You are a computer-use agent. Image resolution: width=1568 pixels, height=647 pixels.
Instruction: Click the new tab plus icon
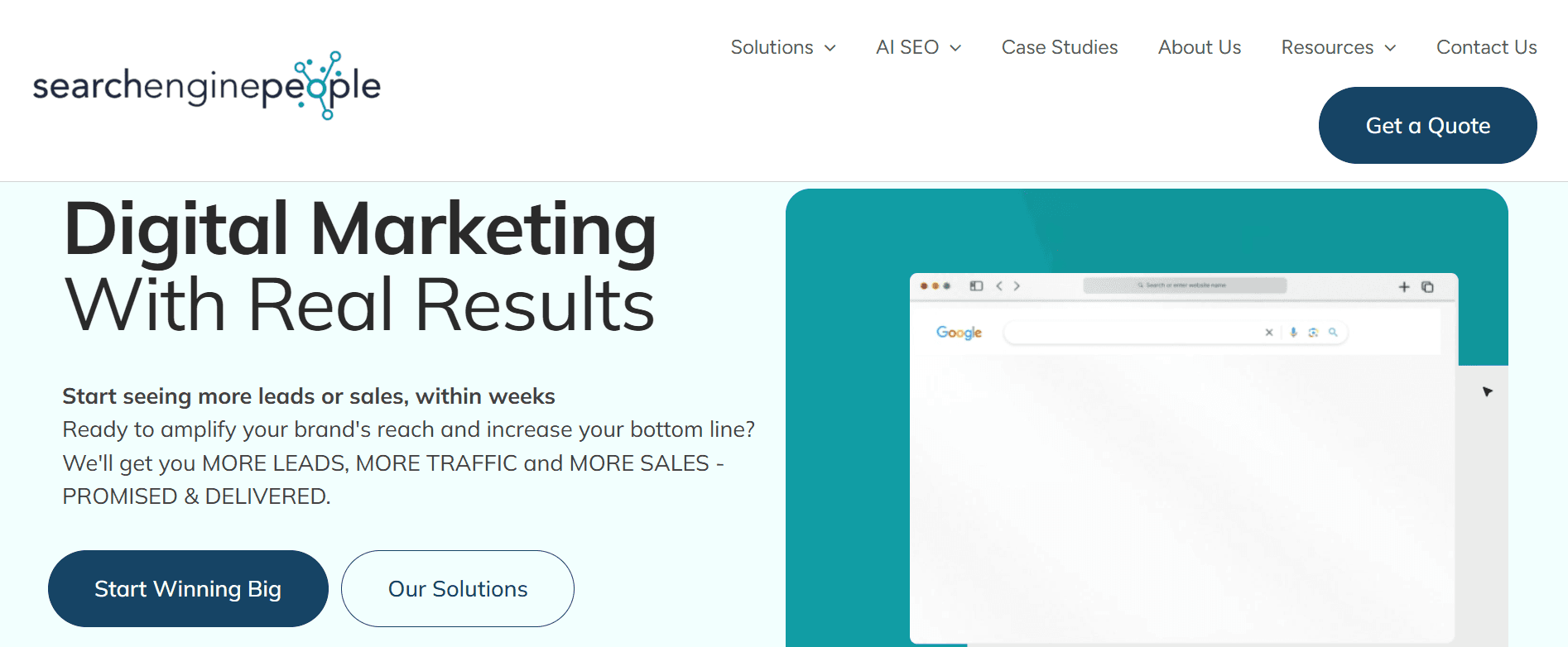tap(1404, 286)
